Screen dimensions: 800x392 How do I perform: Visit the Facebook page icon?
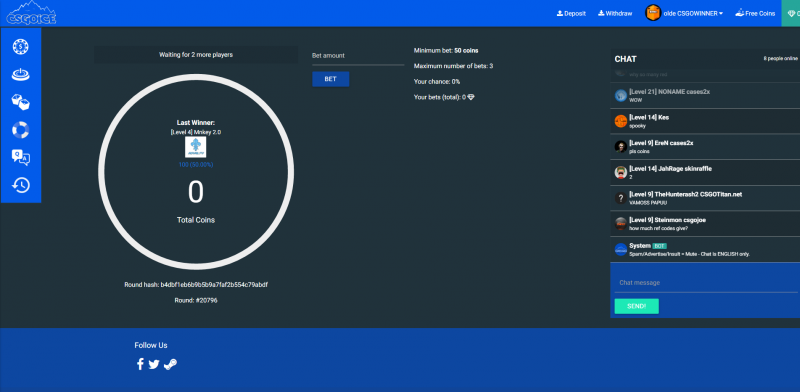pyautogui.click(x=140, y=364)
